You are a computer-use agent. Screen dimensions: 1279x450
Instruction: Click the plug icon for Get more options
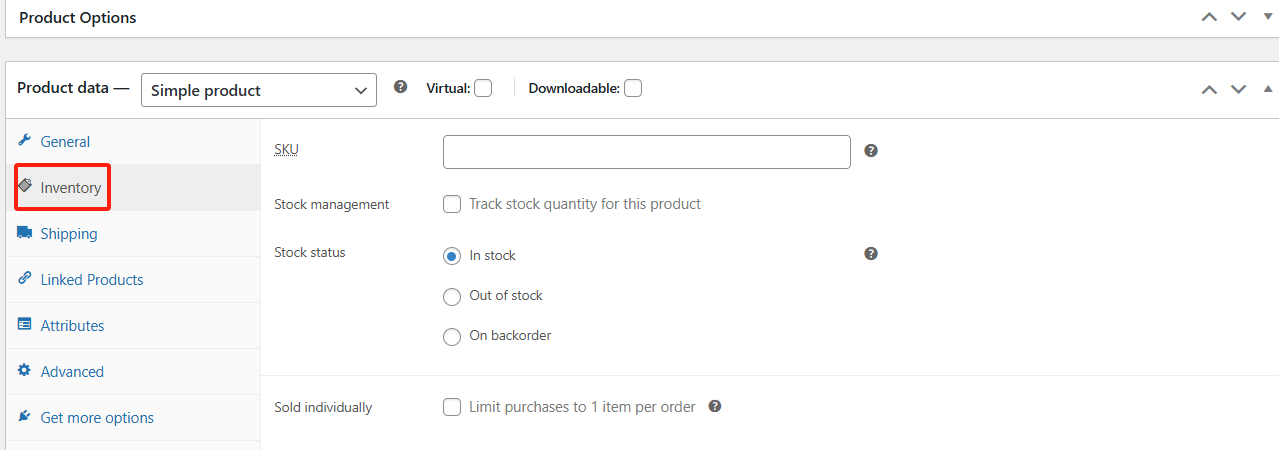pos(24,417)
